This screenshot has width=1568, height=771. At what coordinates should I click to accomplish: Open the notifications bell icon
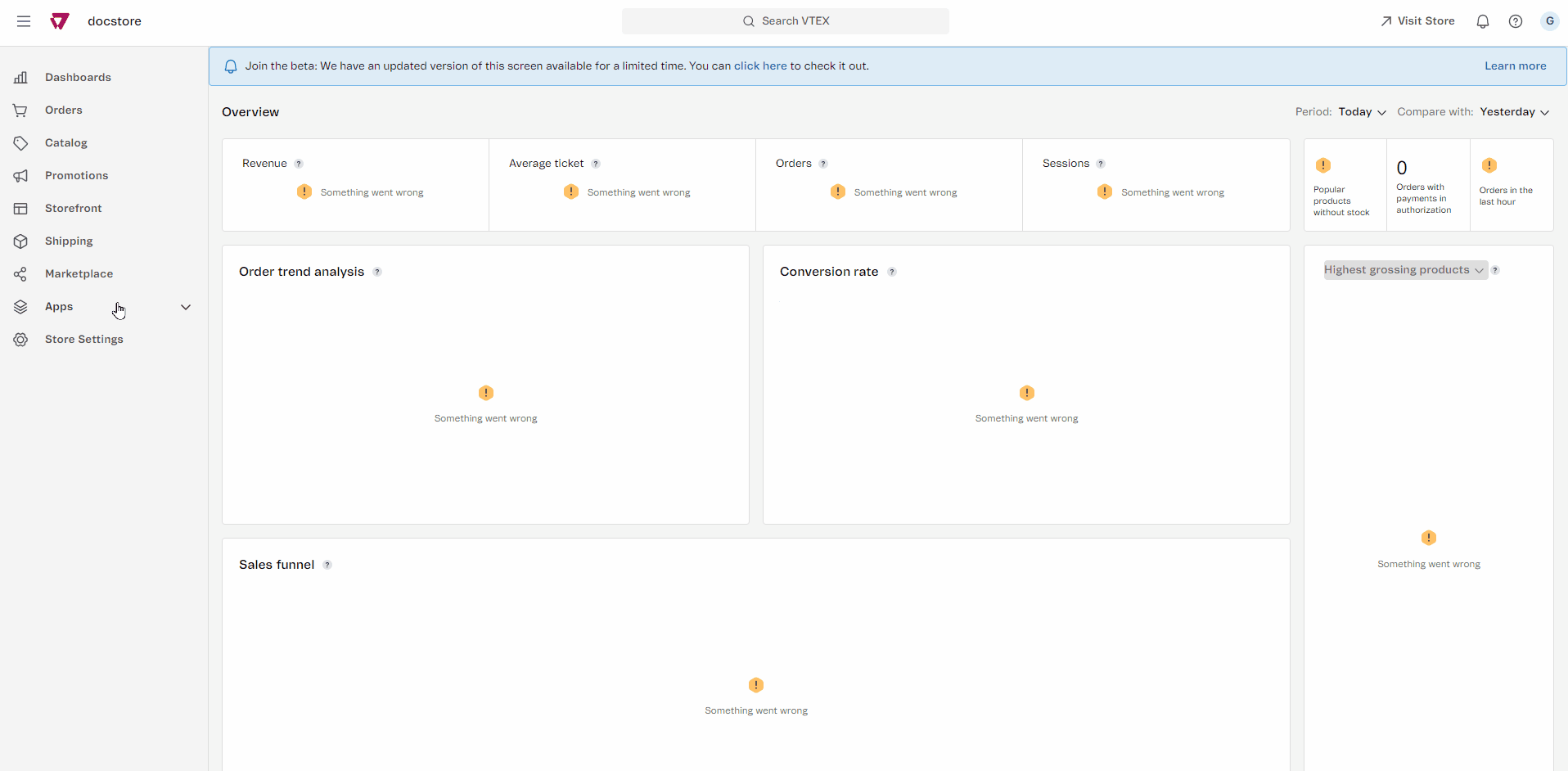point(1482,21)
